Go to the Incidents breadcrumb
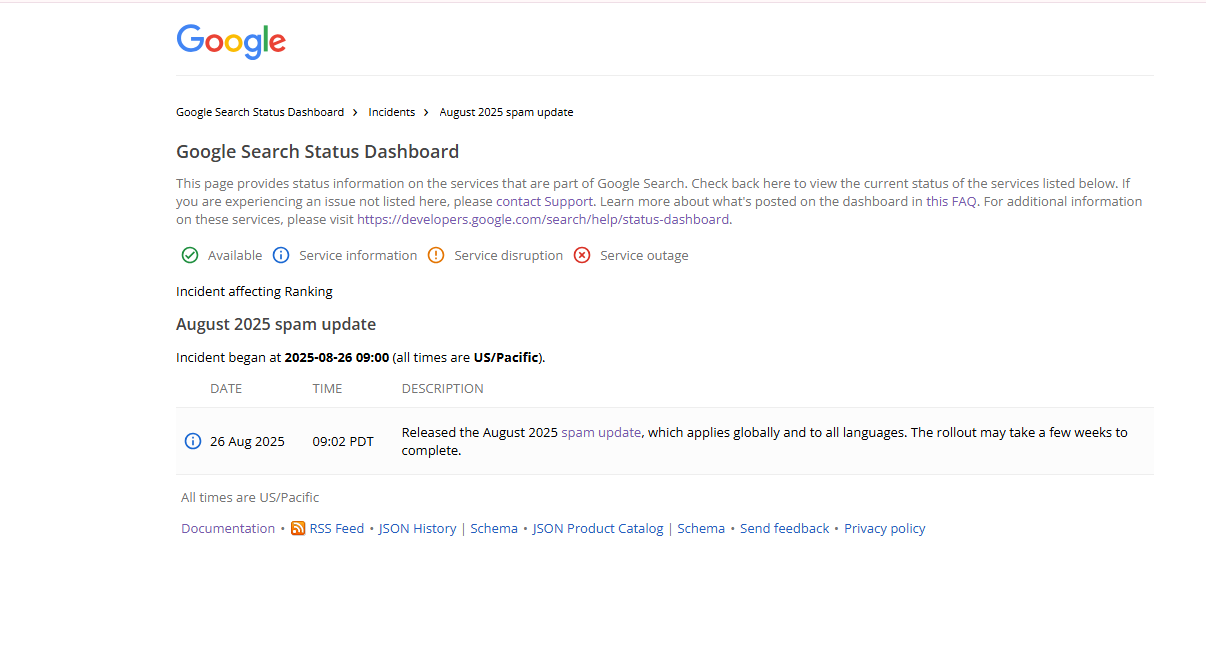The image size is (1206, 671). tap(392, 112)
